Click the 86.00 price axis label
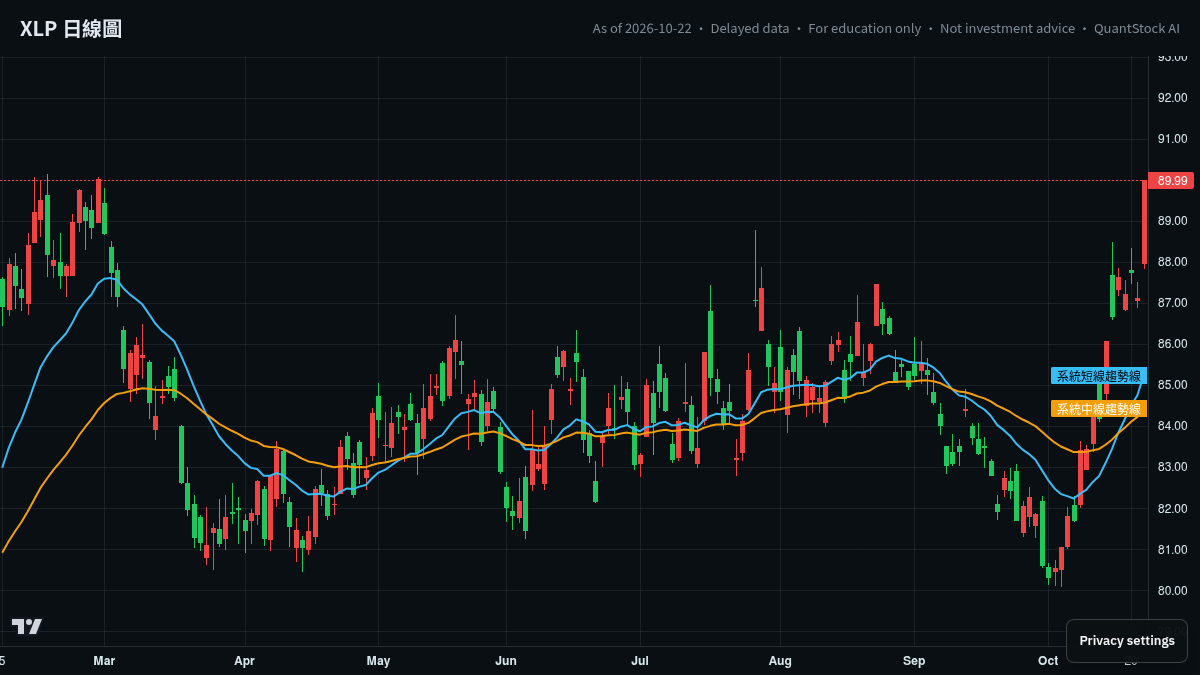The width and height of the screenshot is (1200, 675). coord(1172,344)
